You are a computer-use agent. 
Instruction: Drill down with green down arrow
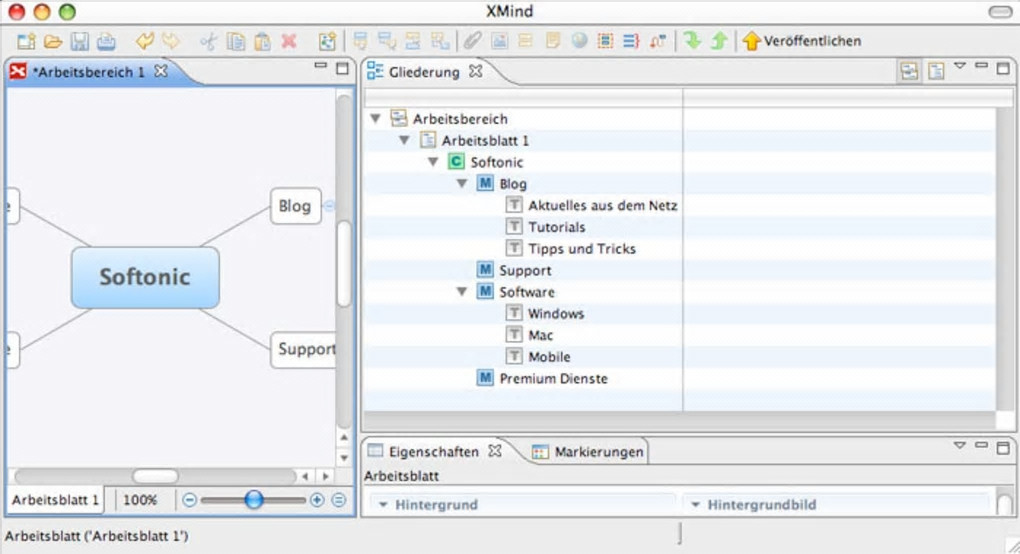tap(692, 41)
